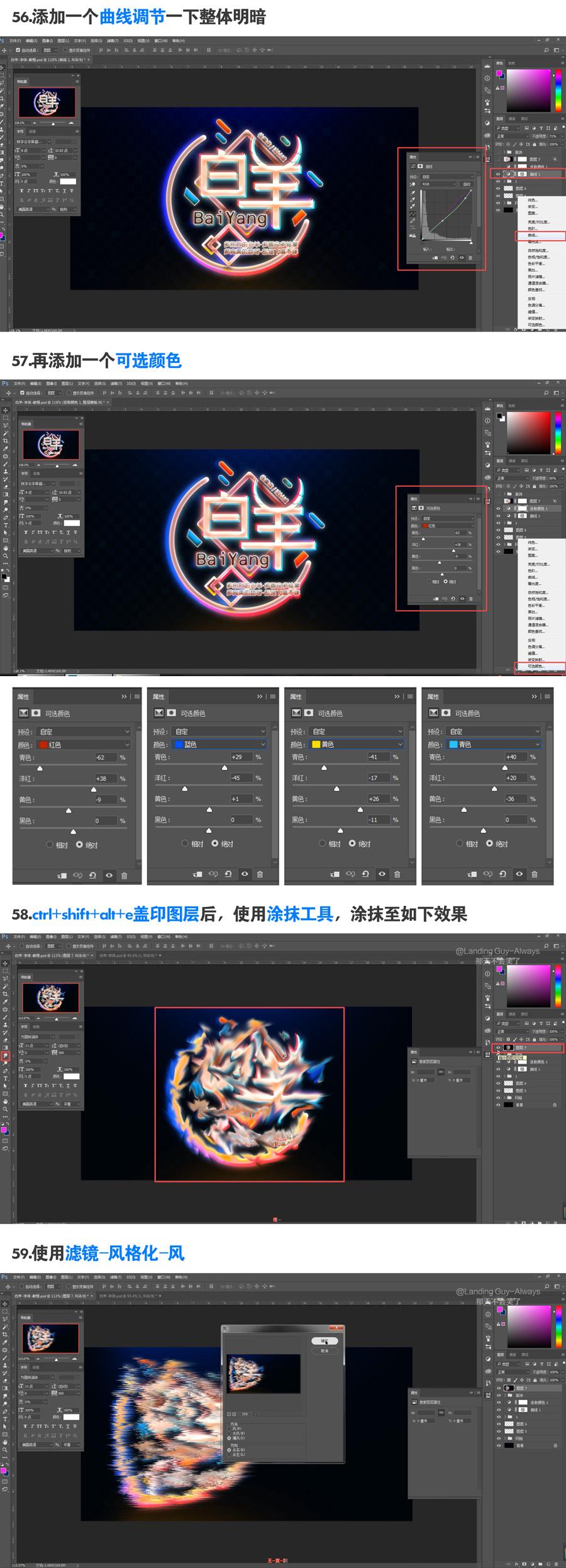Click 属性 tab of Blues (蓝色) panel
Viewport: 566px width, 1568px height.
coord(158,696)
